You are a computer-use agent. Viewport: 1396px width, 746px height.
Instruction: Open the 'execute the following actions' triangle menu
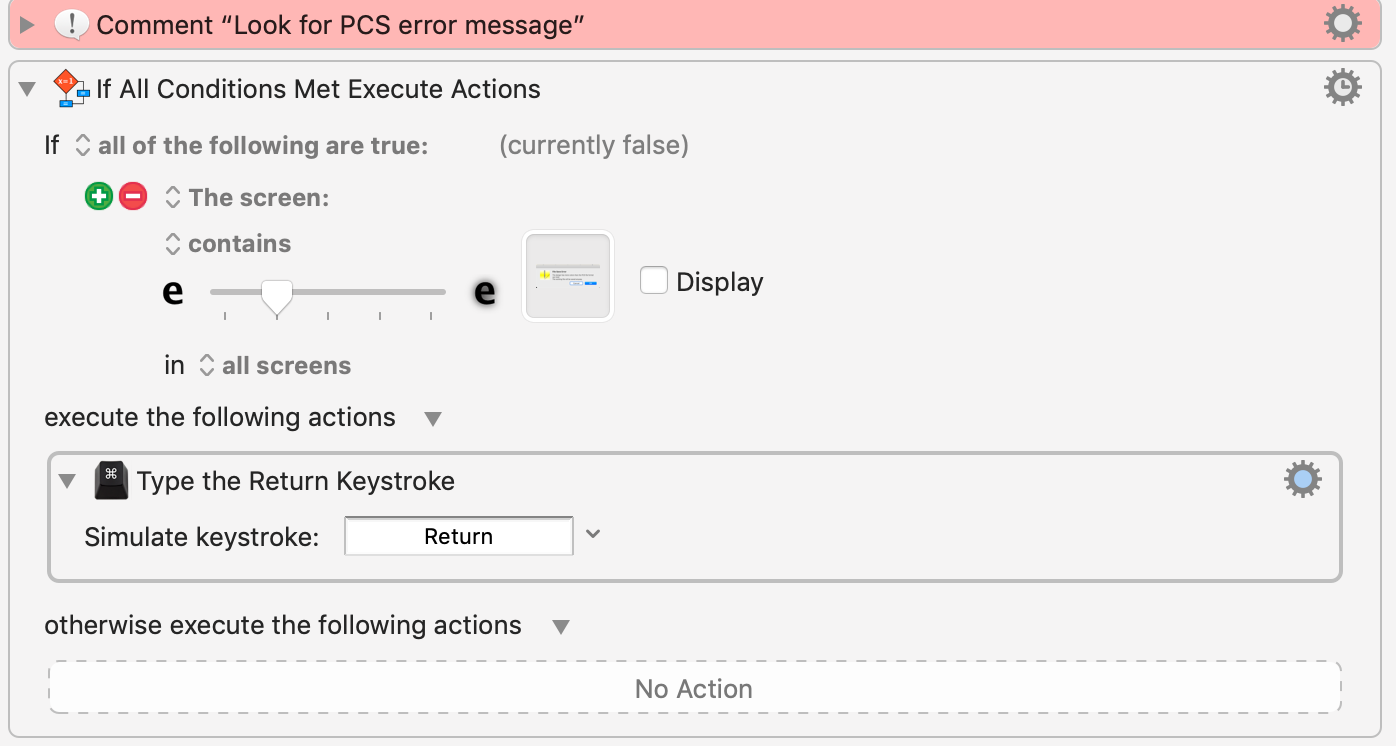(x=433, y=419)
